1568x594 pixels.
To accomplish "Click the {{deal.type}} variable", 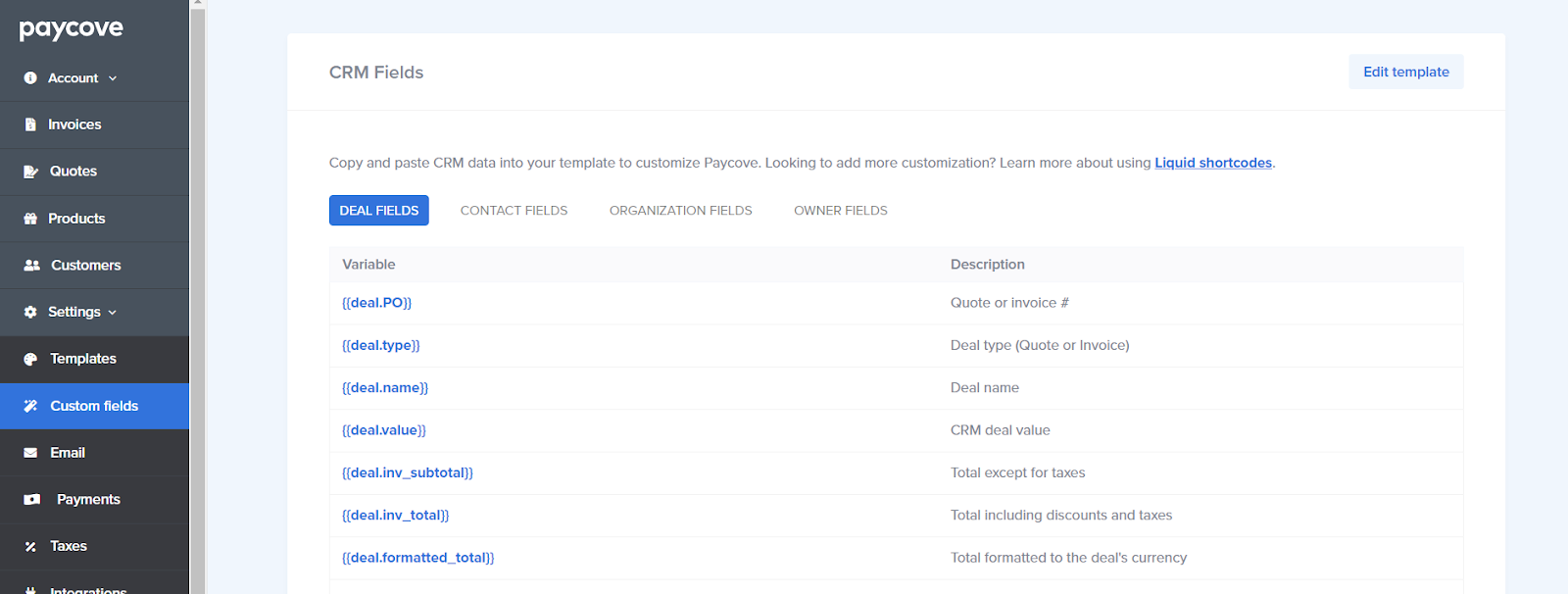I will click(x=381, y=345).
